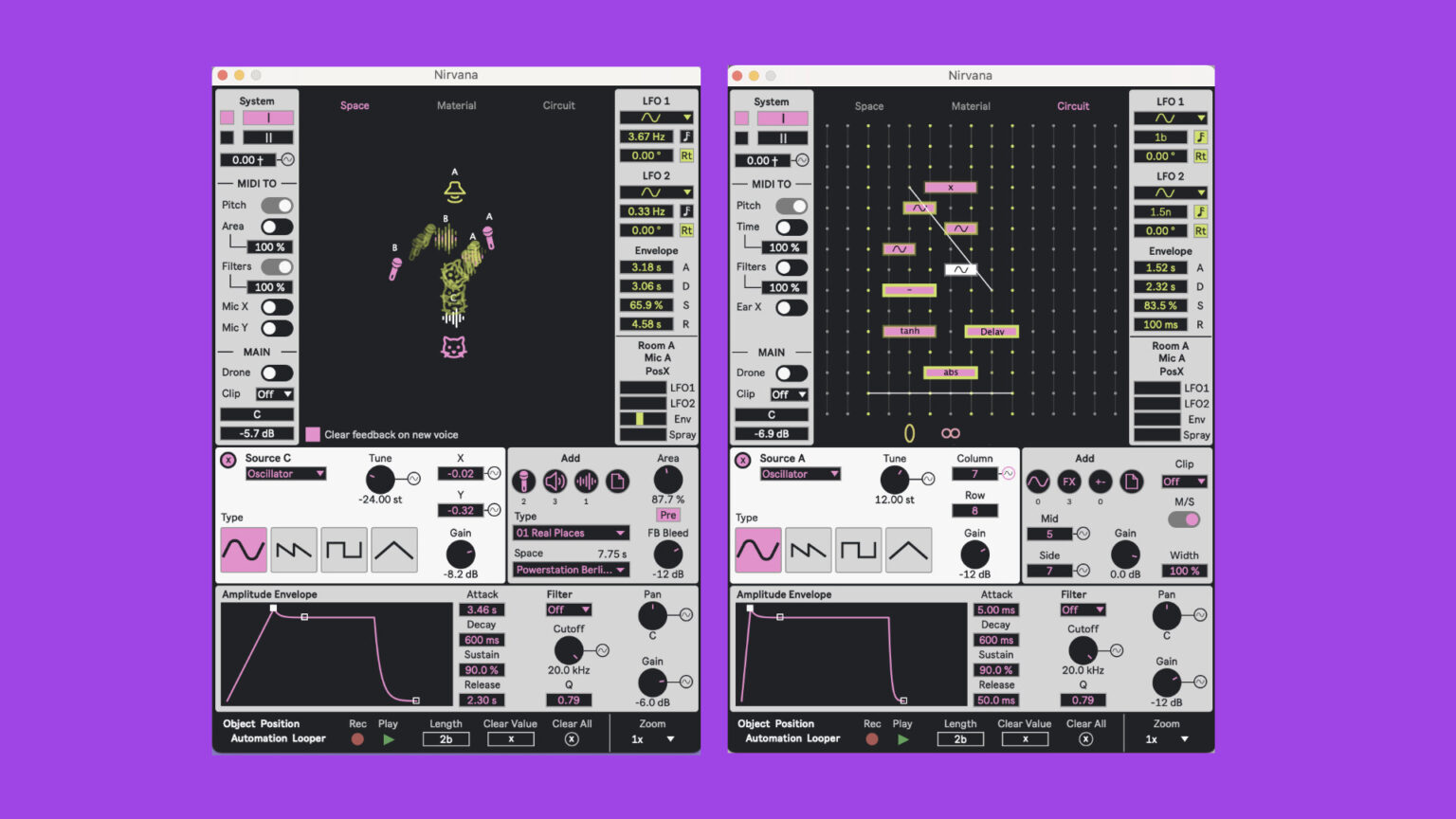Select the FX Add icon
This screenshot has width=1456, height=819.
1068,482
